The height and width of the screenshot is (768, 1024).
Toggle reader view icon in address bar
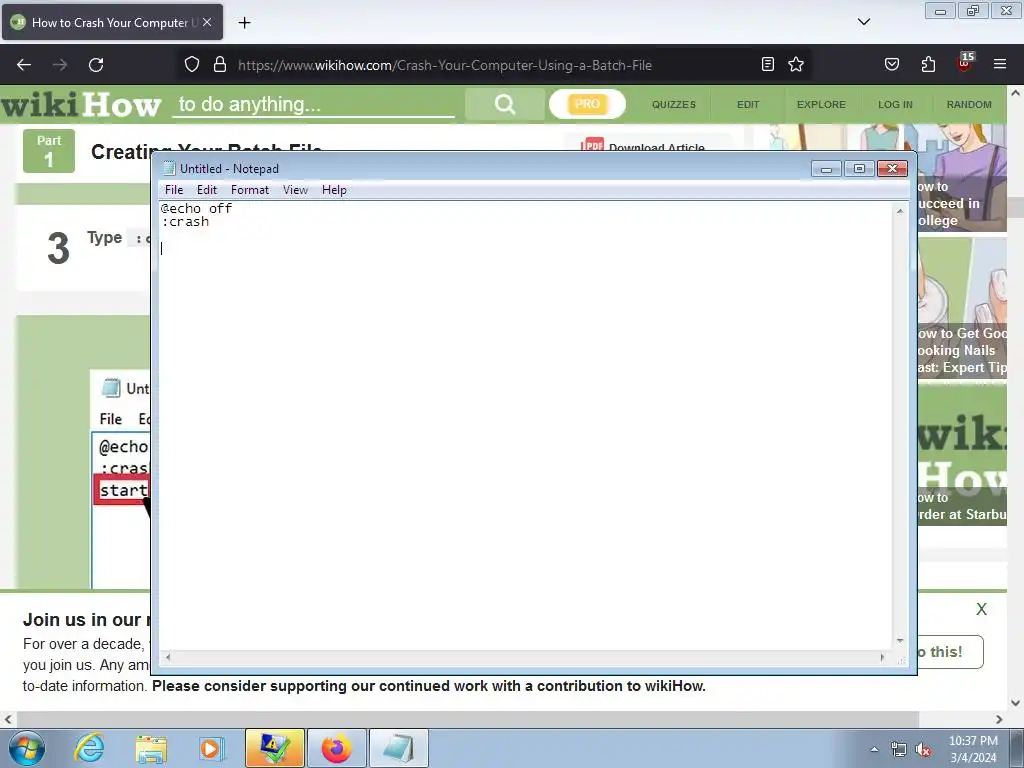click(768, 64)
